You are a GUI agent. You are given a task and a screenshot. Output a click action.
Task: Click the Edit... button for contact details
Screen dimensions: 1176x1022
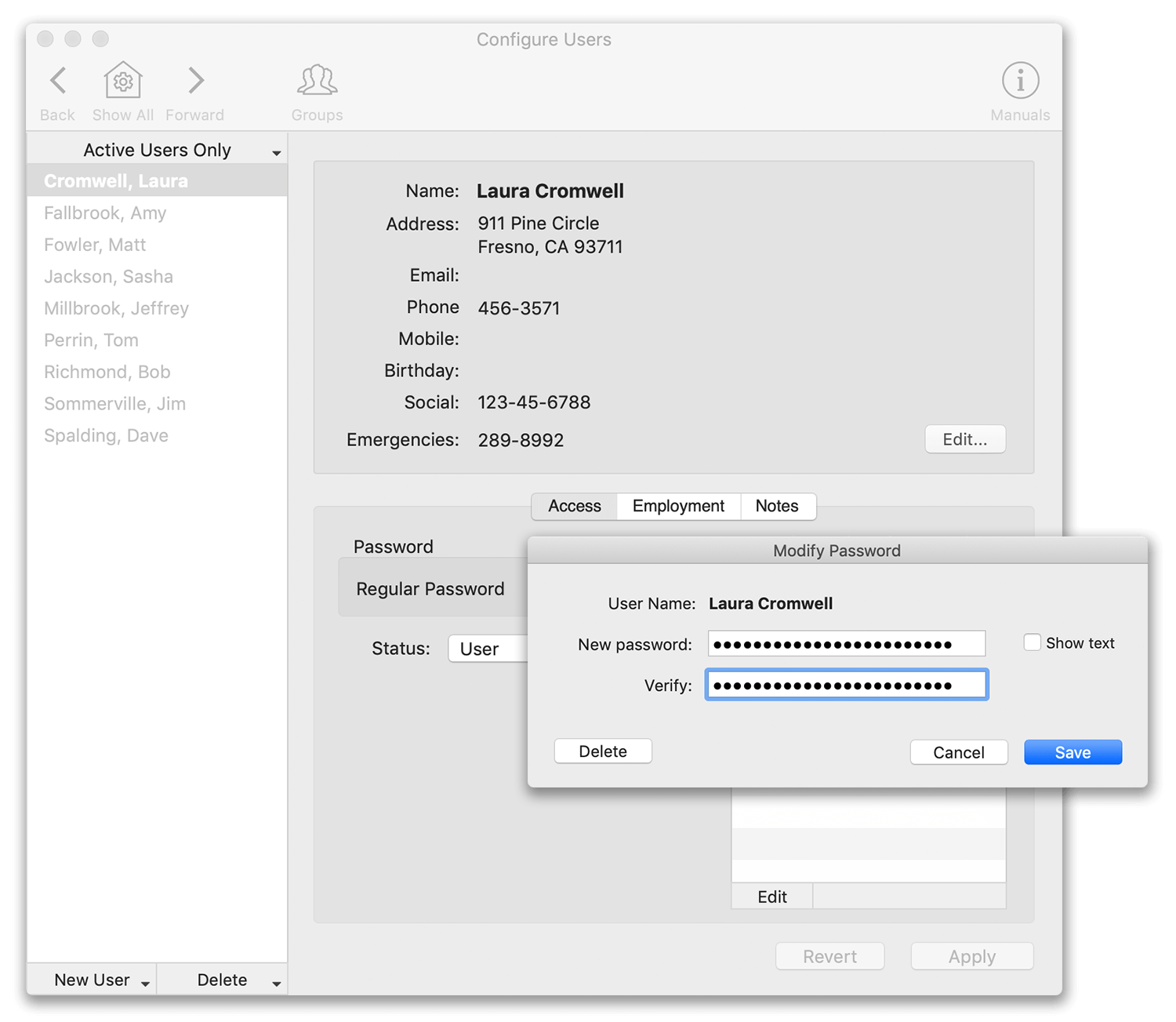964,440
